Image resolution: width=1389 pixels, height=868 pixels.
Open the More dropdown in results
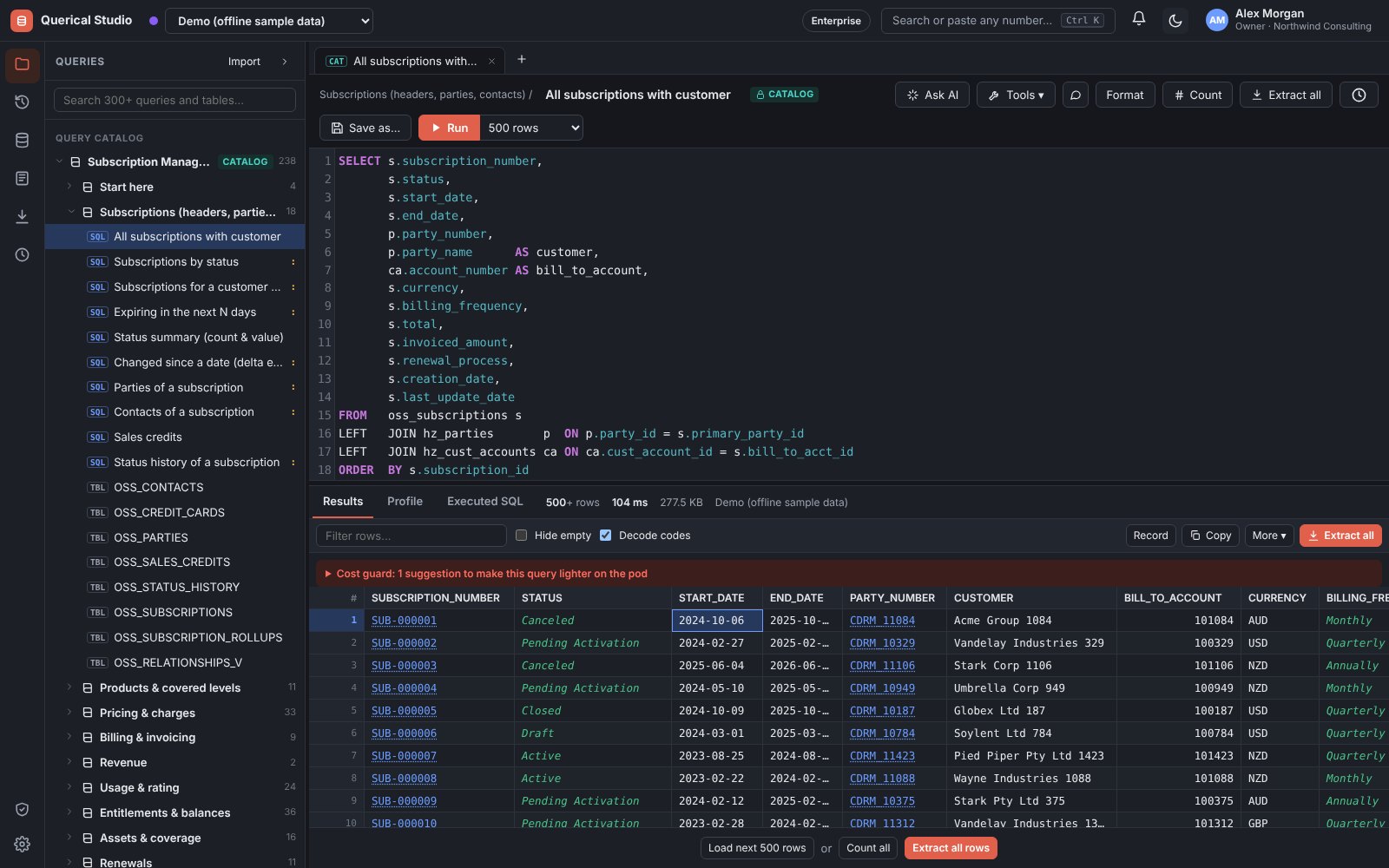point(1269,536)
